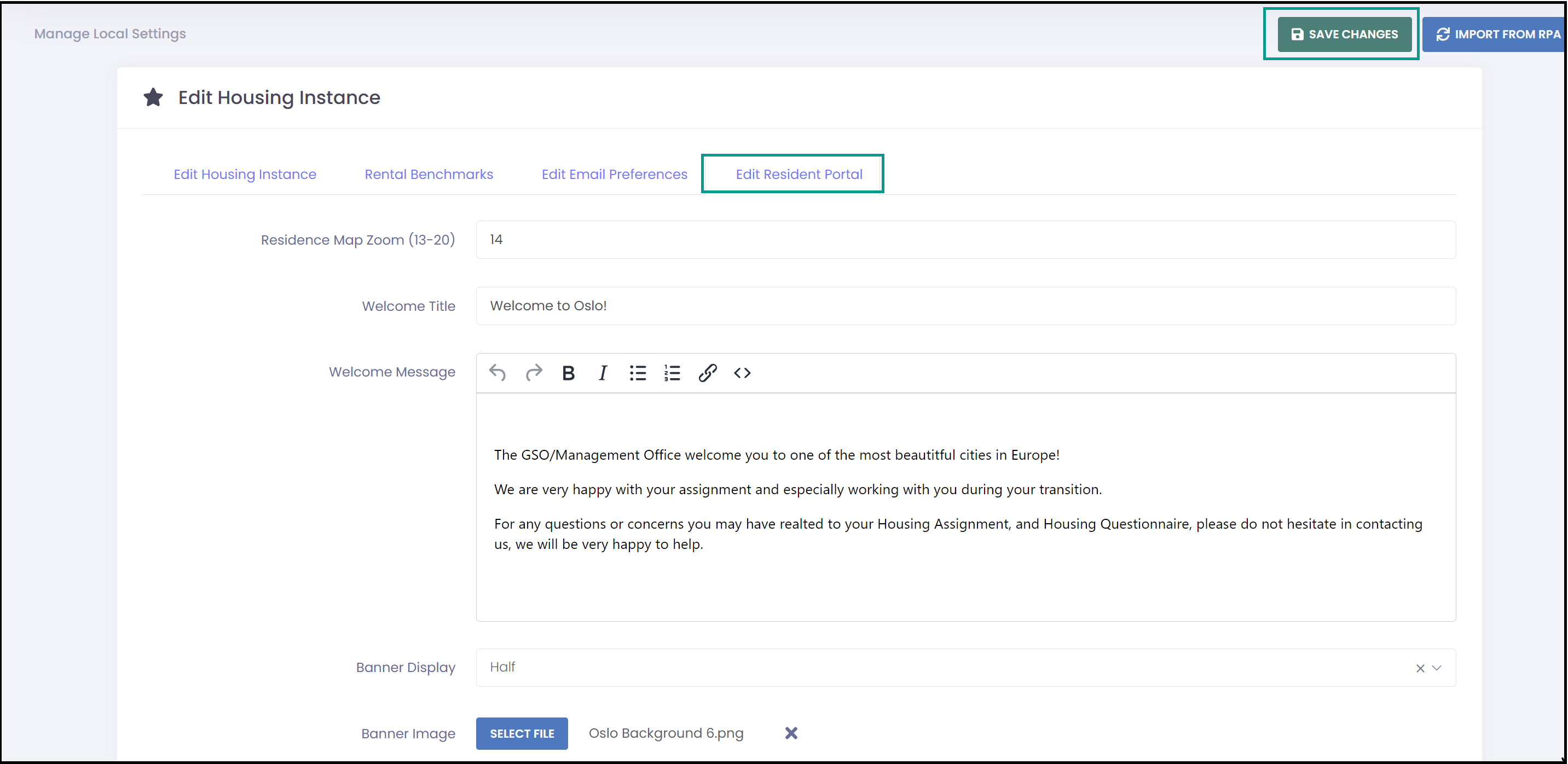Click the Banner Image label
Screen dimensions: 1568x764
coord(408,733)
